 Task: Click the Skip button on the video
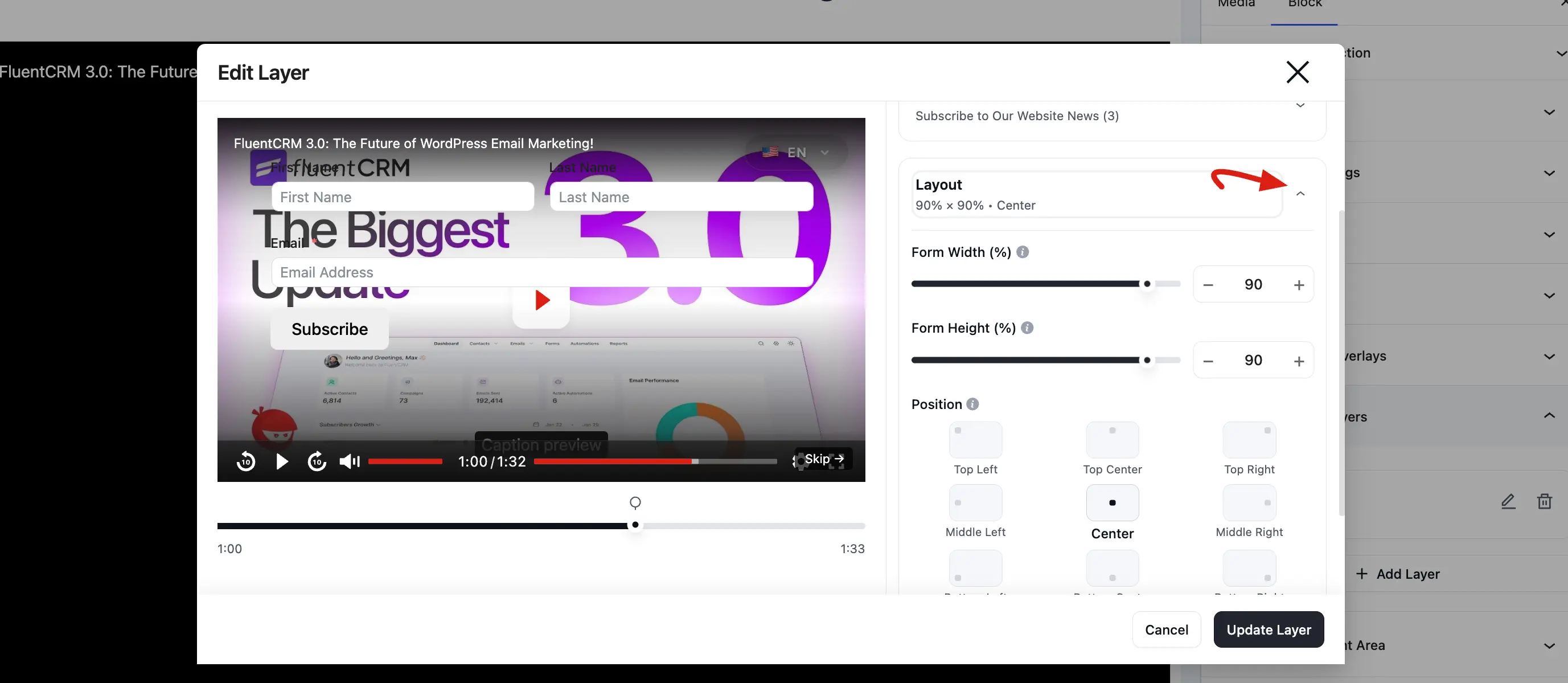pos(823,459)
